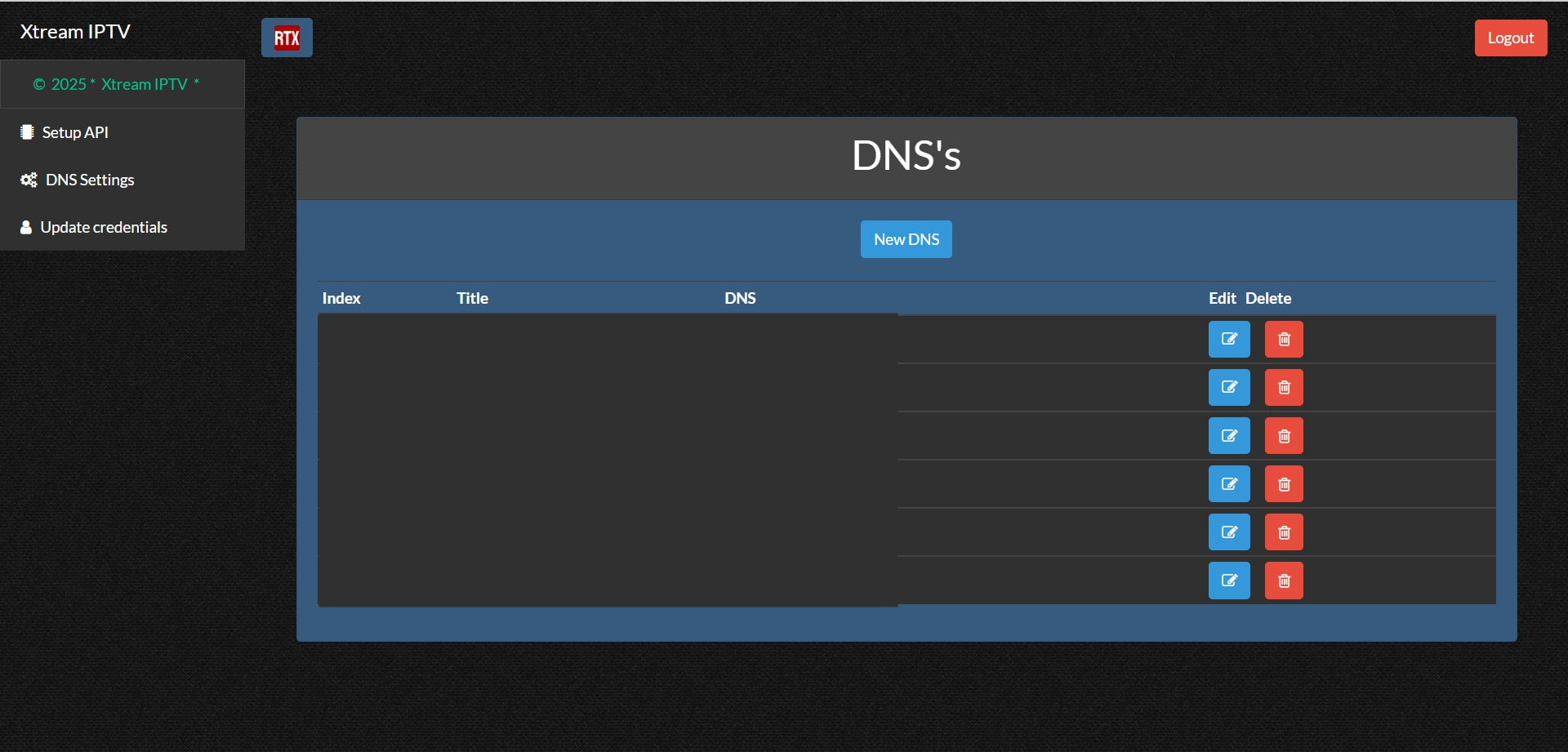Delete the first DNS row
Image resolution: width=1568 pixels, height=752 pixels.
click(x=1283, y=339)
